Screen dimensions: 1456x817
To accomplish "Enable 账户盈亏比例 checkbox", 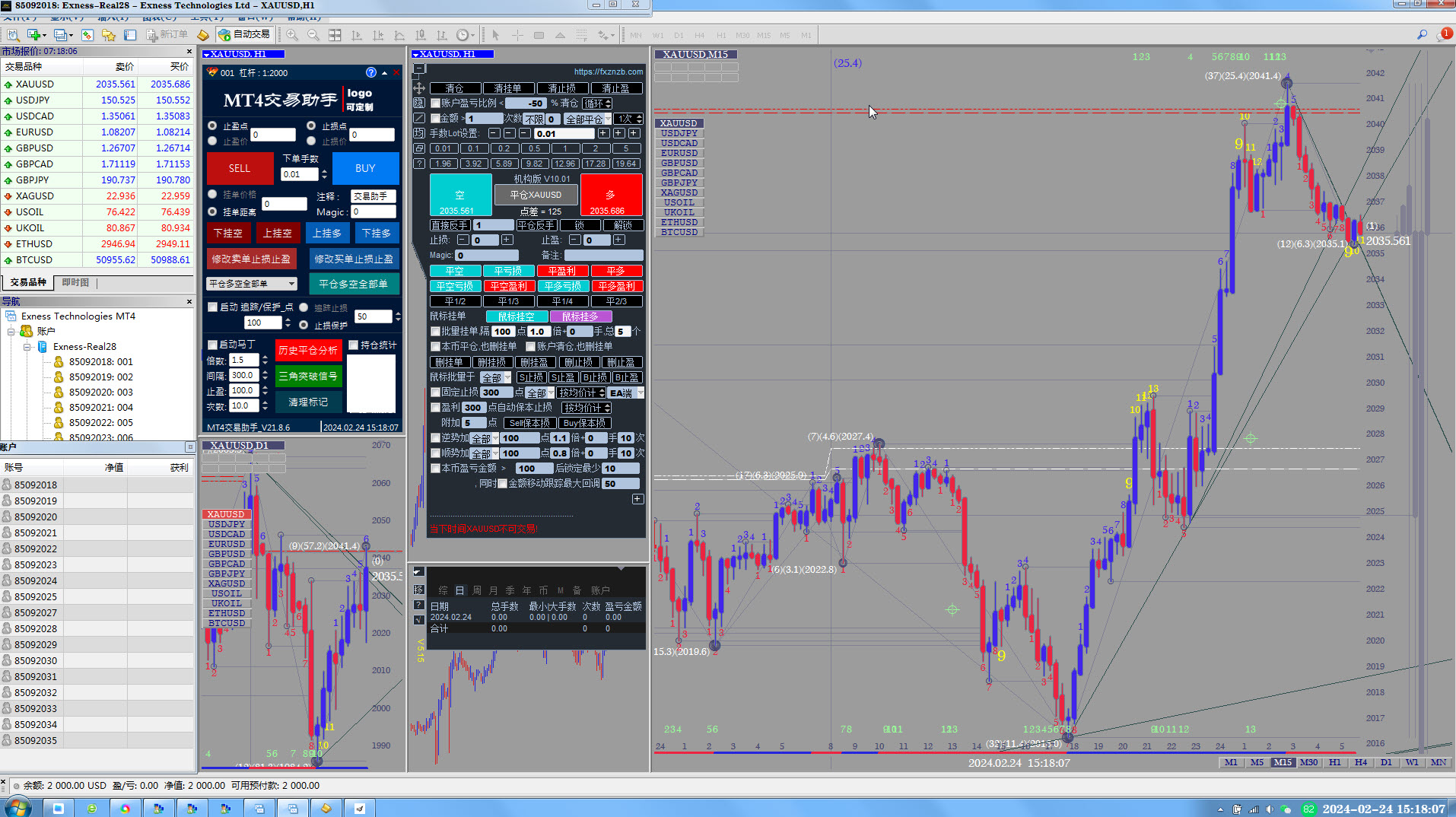I will point(436,103).
